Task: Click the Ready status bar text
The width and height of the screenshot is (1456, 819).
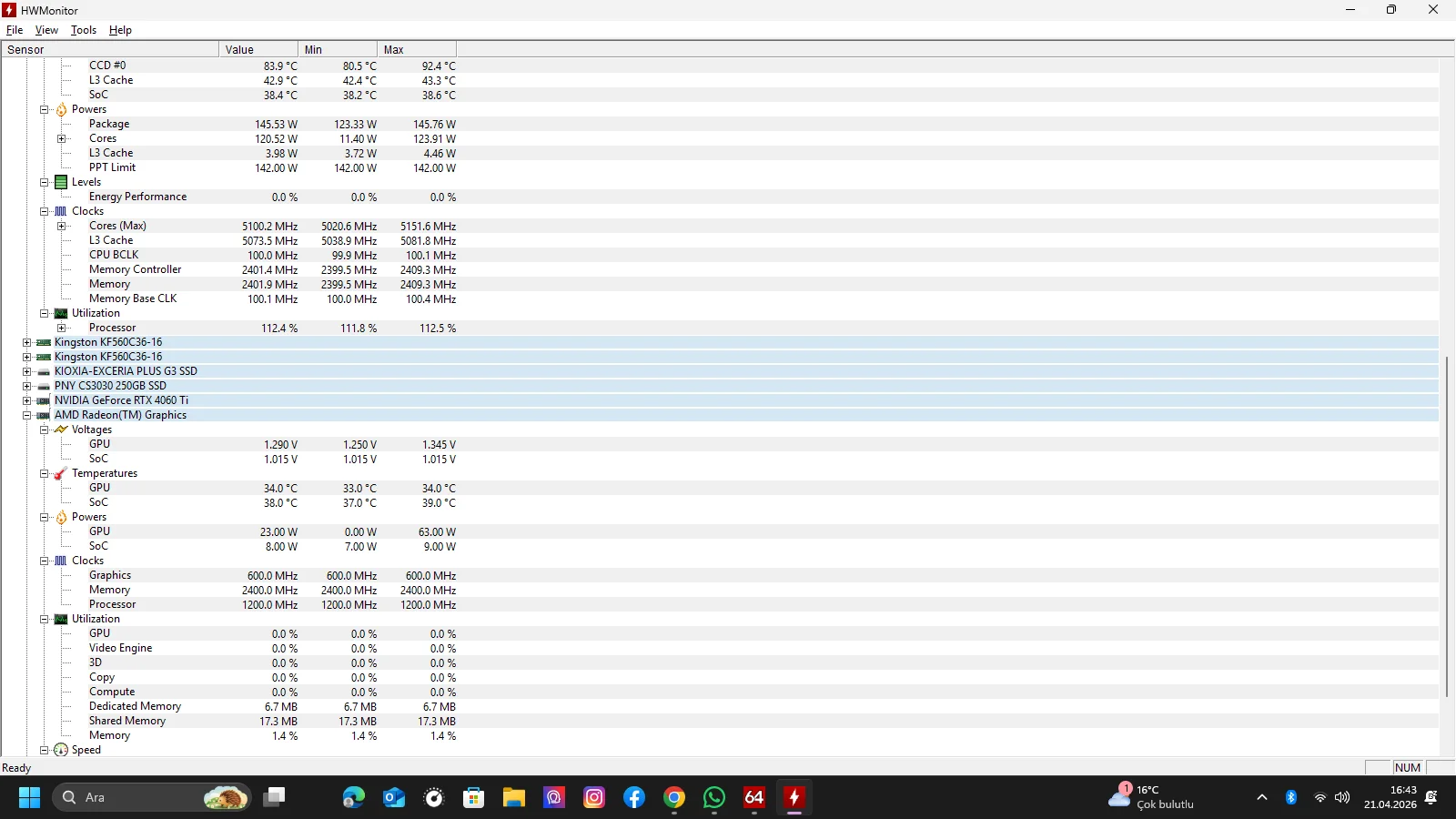Action: (16, 768)
